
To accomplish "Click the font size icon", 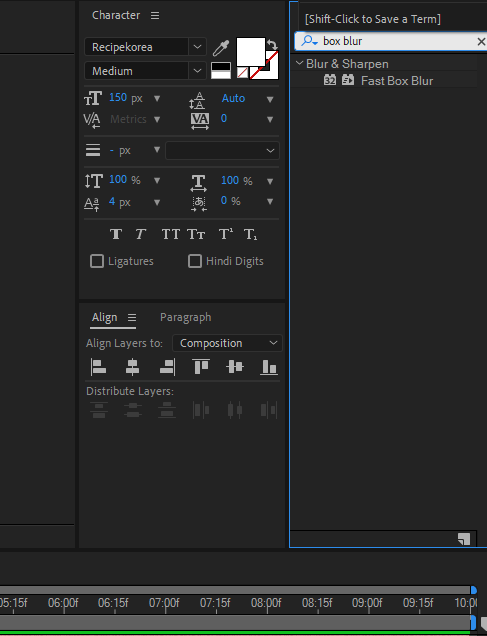I will click(93, 98).
